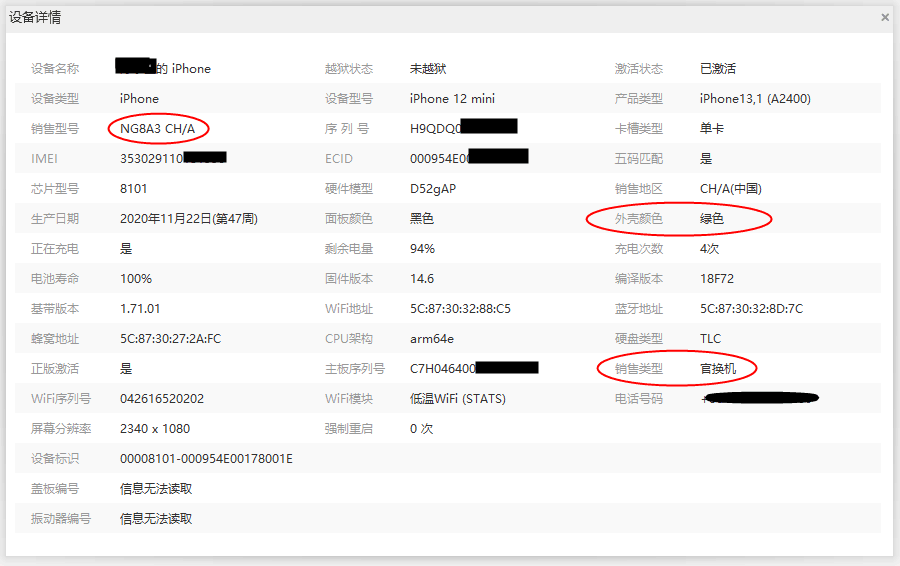Select the 正在充电 label
Screen dimensions: 900x566
click(x=55, y=249)
